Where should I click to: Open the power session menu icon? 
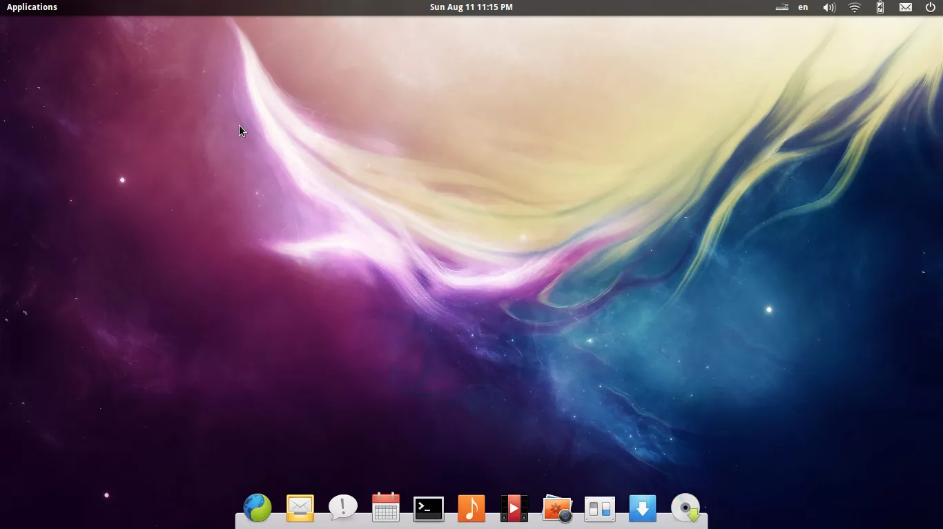click(x=930, y=7)
